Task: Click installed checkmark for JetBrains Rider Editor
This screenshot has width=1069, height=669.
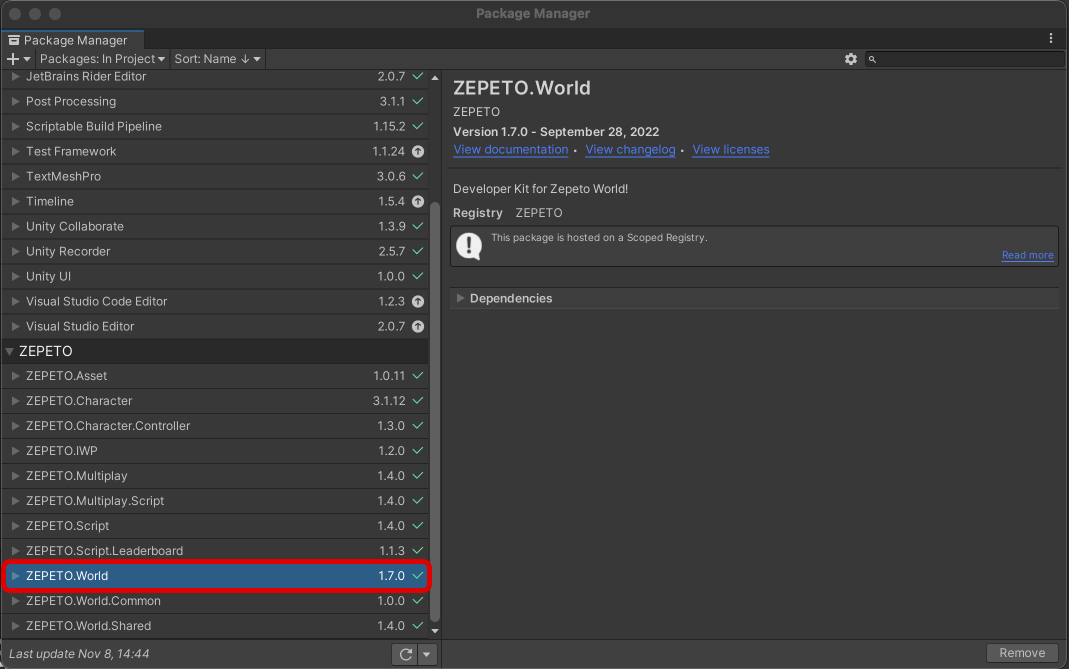Action: point(418,76)
